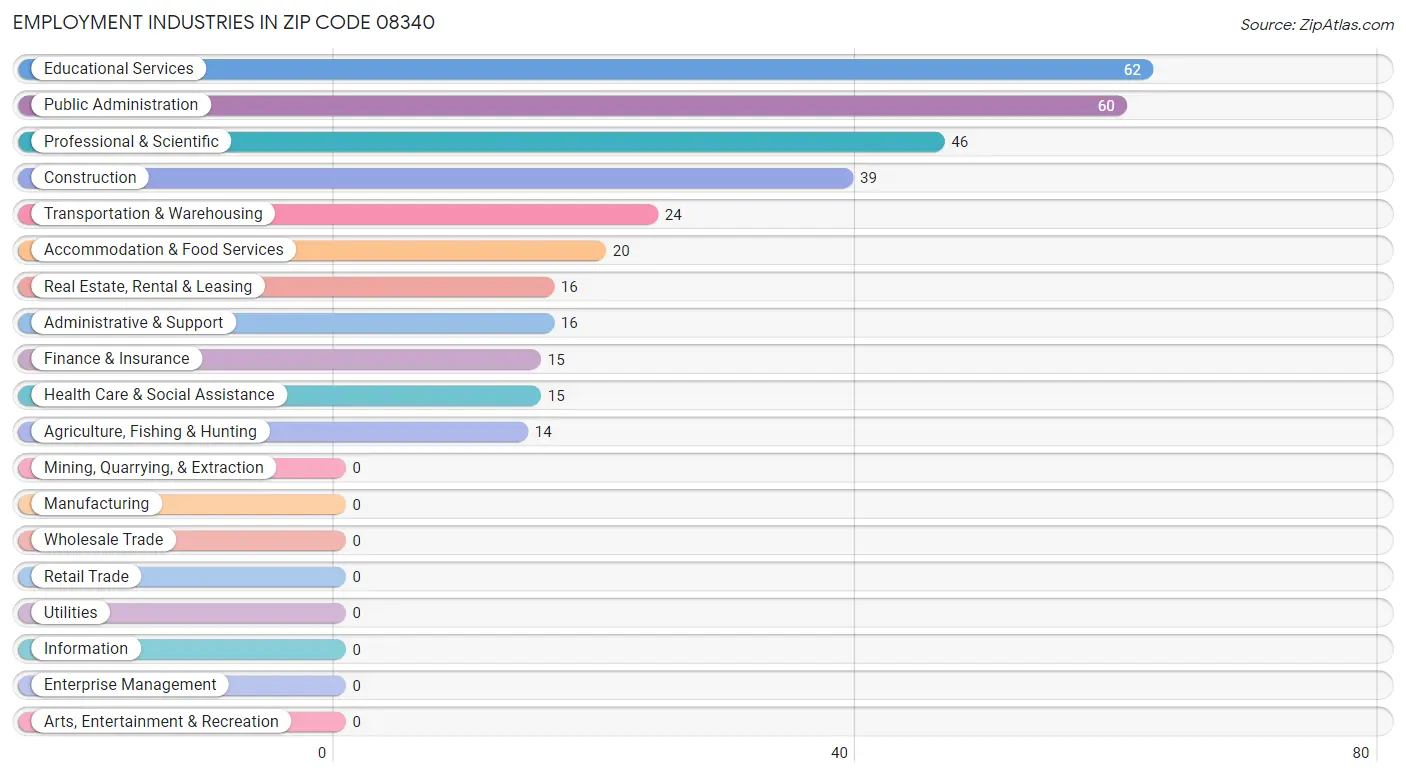Select the Administrative & Support label

pyautogui.click(x=134, y=323)
